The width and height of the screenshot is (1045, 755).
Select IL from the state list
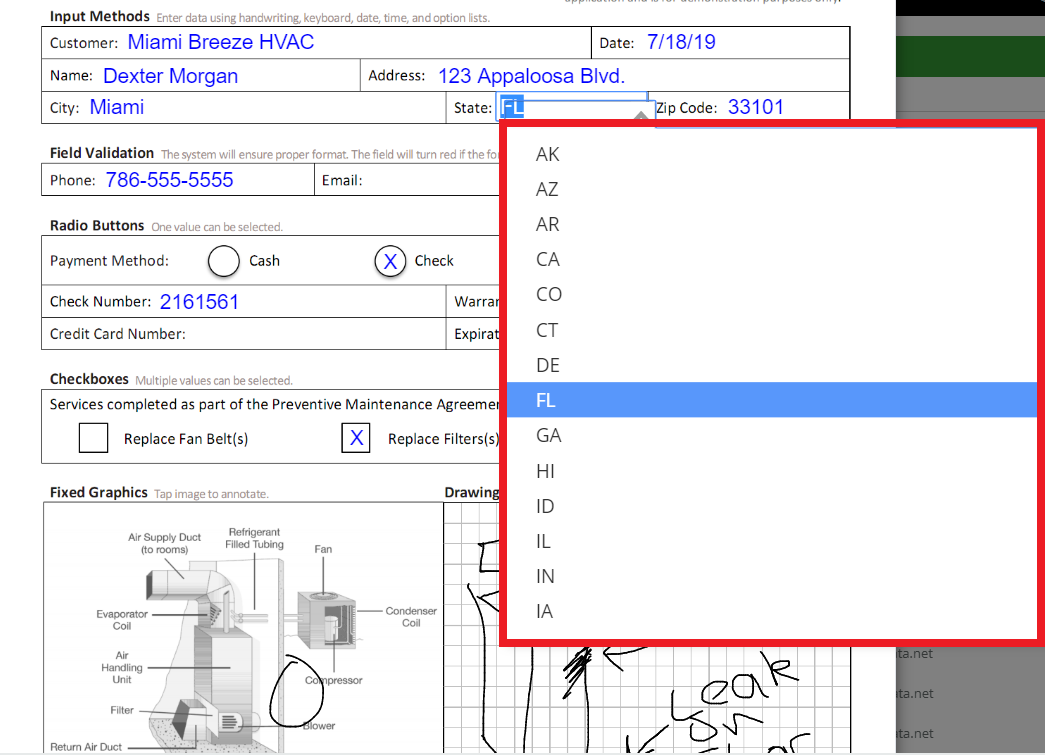tap(772, 541)
